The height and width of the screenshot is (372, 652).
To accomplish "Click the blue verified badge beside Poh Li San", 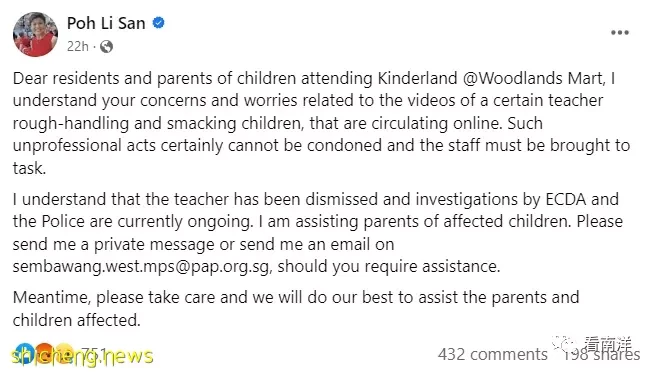I will click(158, 22).
